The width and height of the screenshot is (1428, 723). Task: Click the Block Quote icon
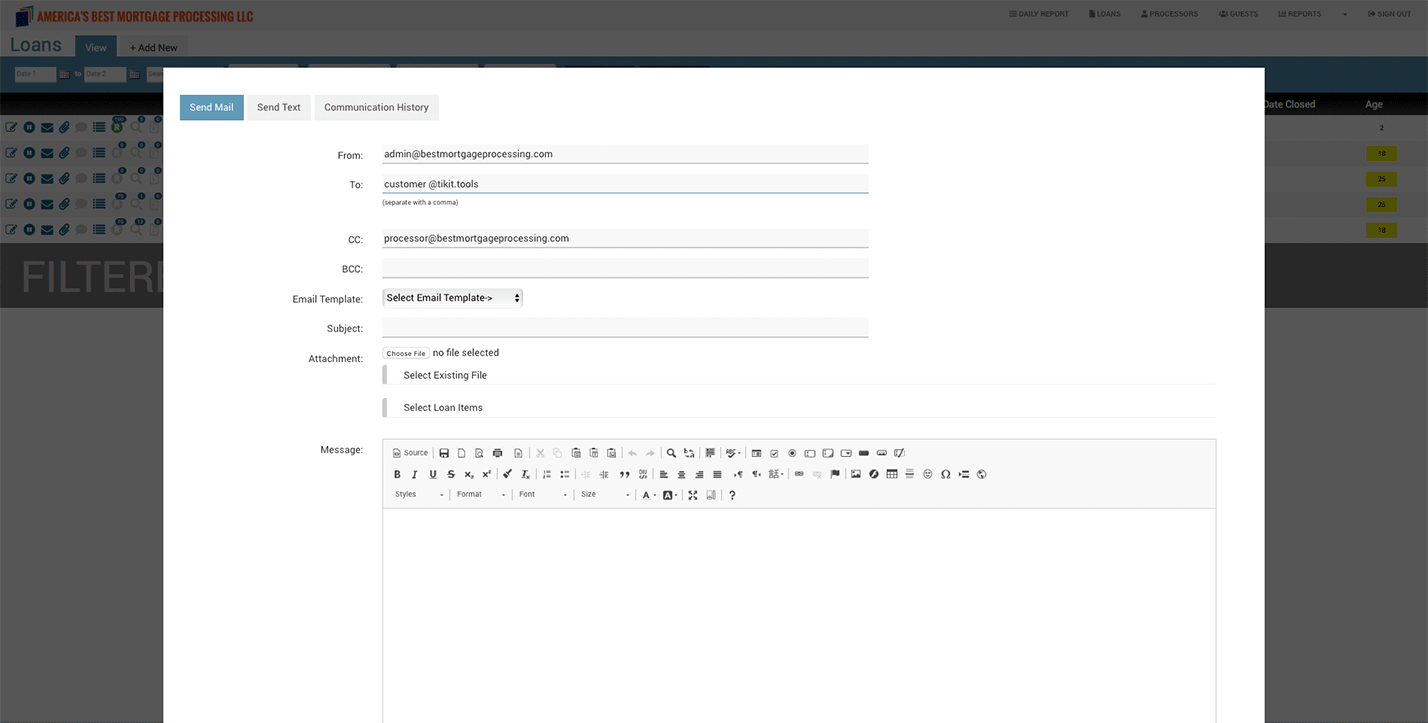tap(625, 474)
